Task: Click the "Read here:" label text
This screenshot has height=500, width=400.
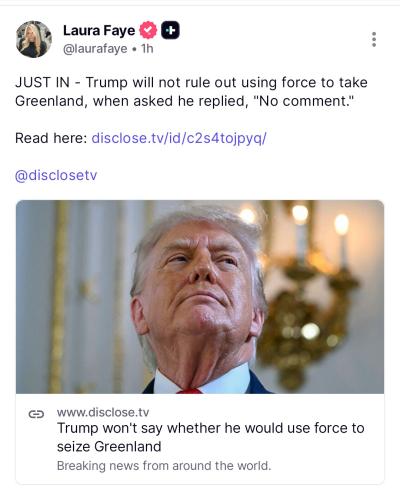Action: point(51,138)
